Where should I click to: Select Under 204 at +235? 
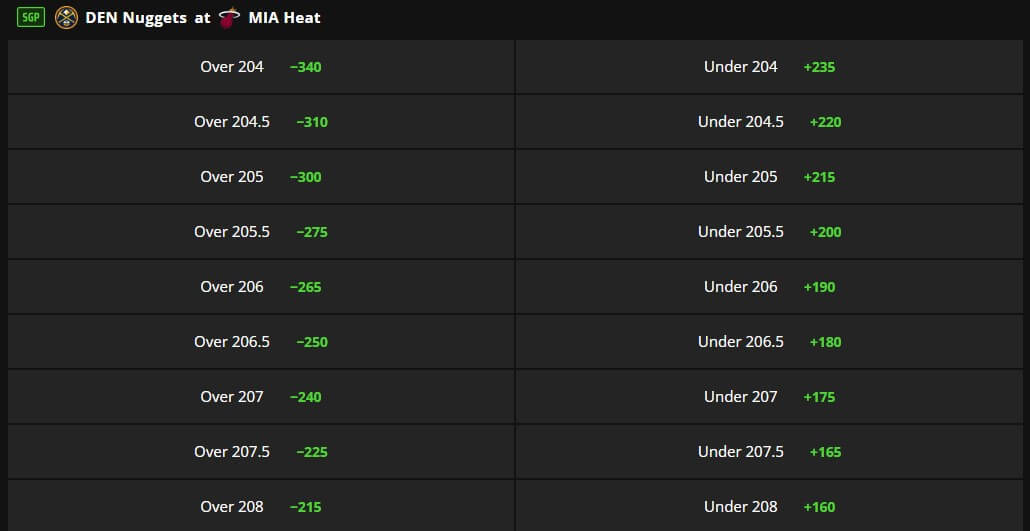(x=772, y=67)
